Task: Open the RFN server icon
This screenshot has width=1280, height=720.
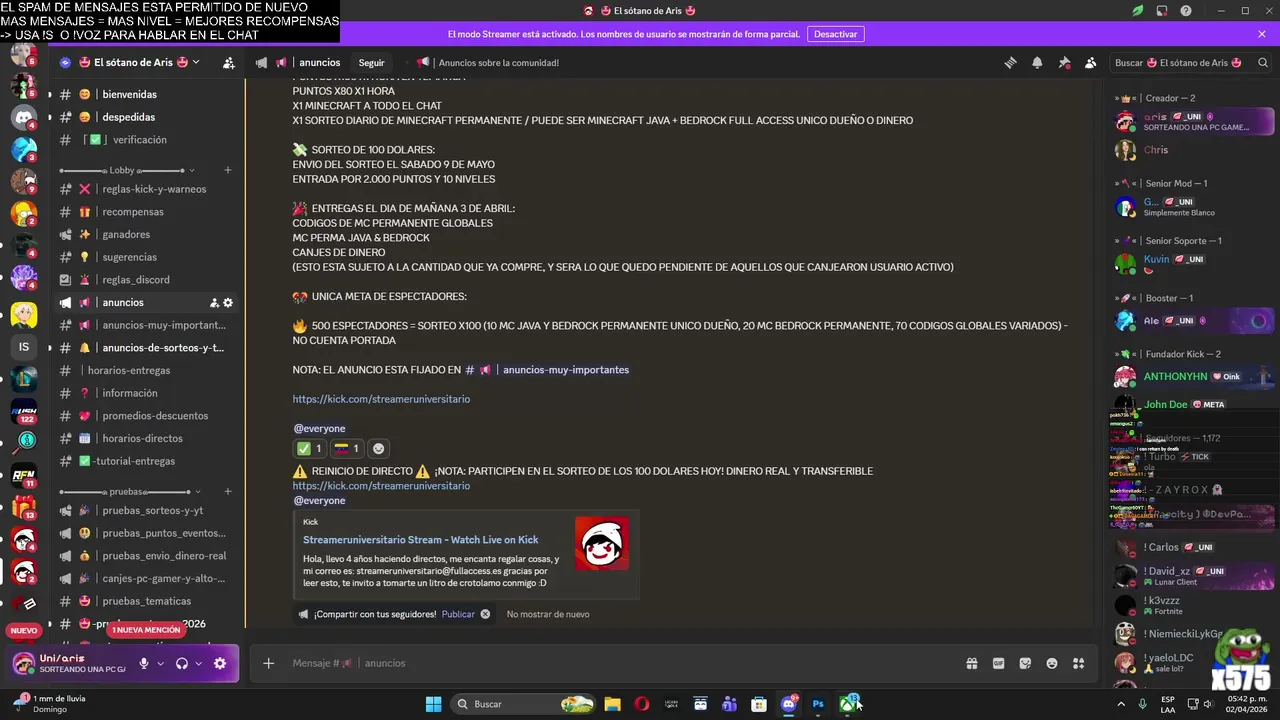Action: (x=24, y=475)
